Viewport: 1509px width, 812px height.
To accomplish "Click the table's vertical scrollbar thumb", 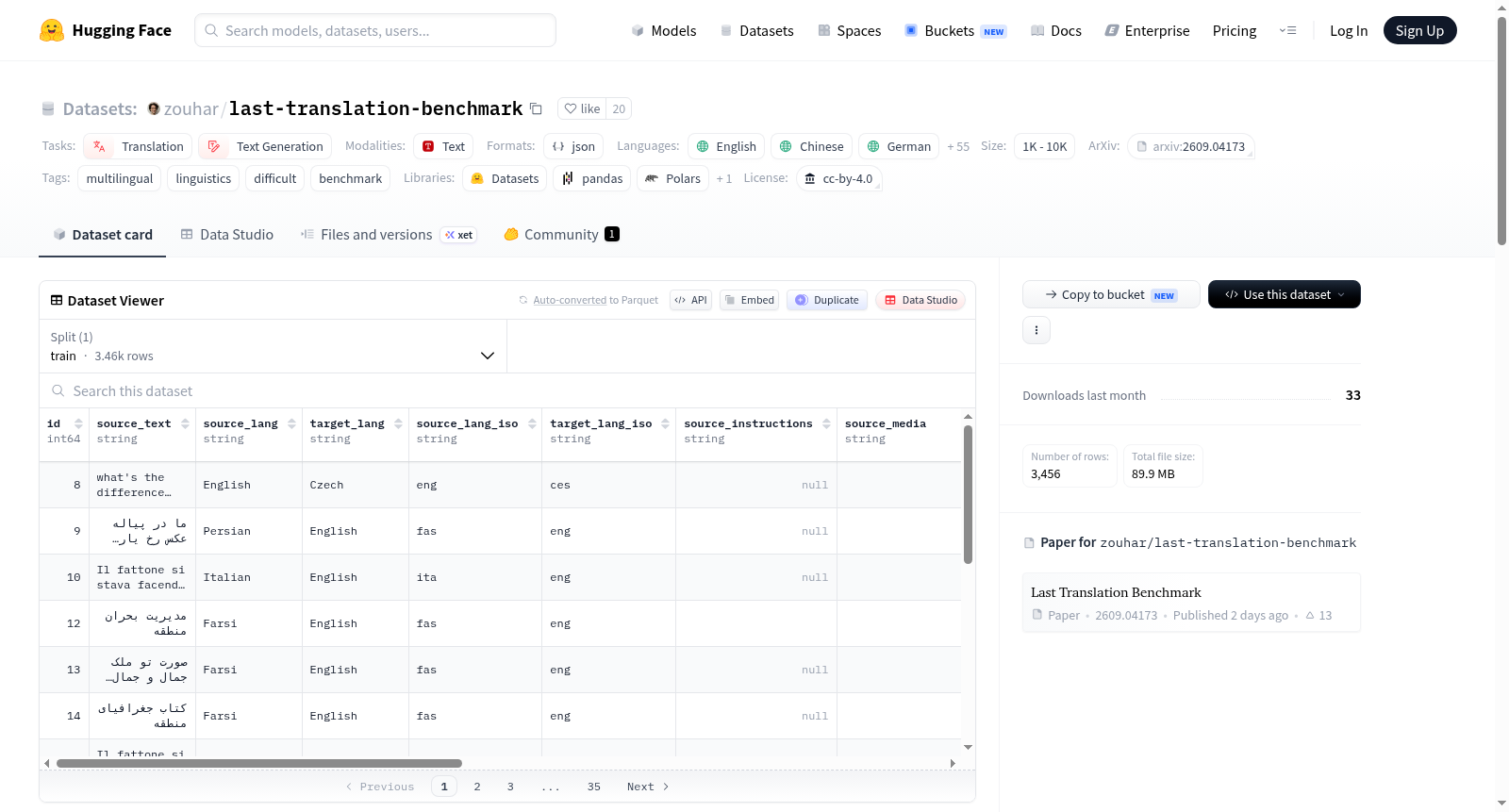I will [x=968, y=494].
